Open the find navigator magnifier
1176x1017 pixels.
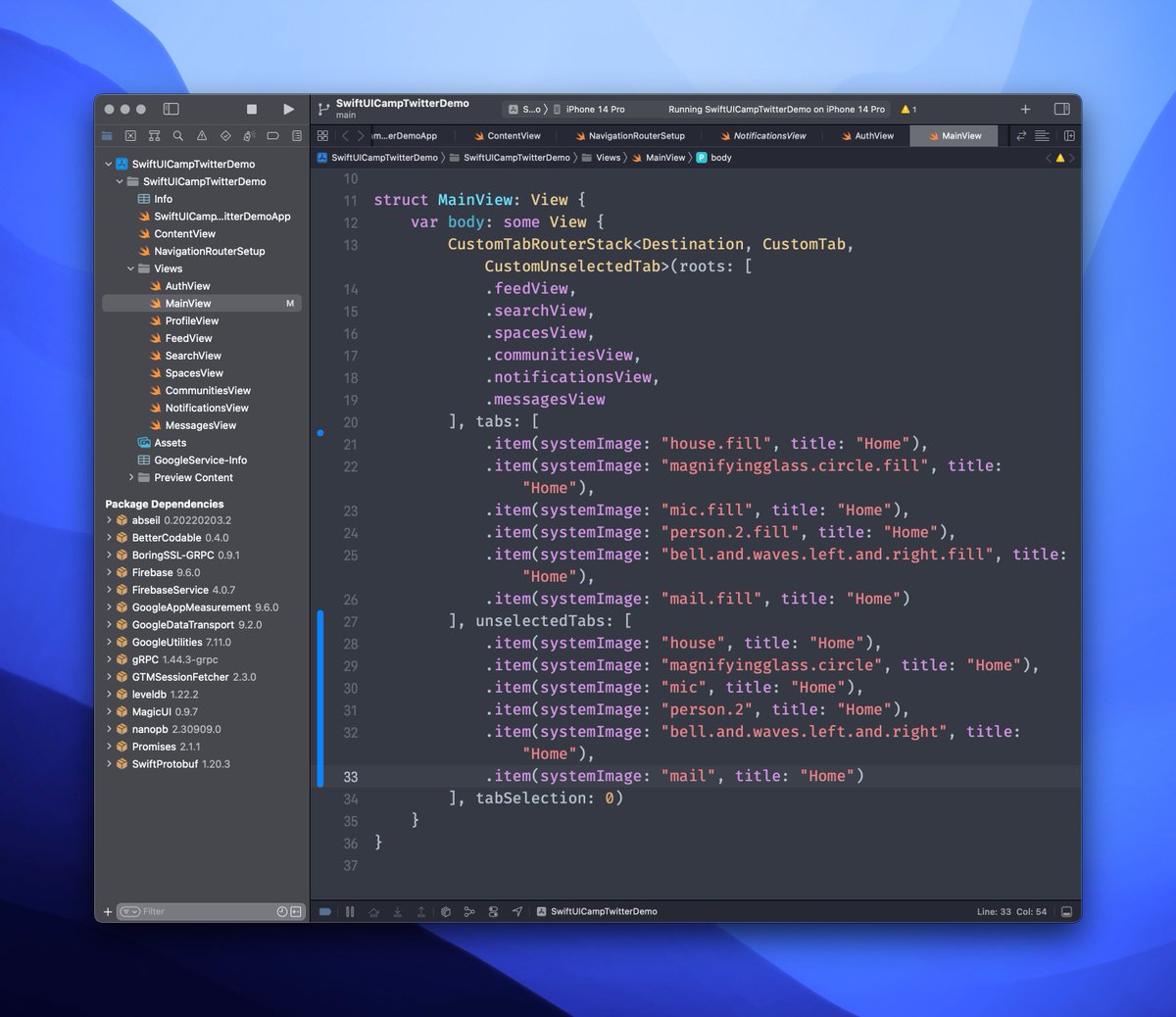coord(177,136)
